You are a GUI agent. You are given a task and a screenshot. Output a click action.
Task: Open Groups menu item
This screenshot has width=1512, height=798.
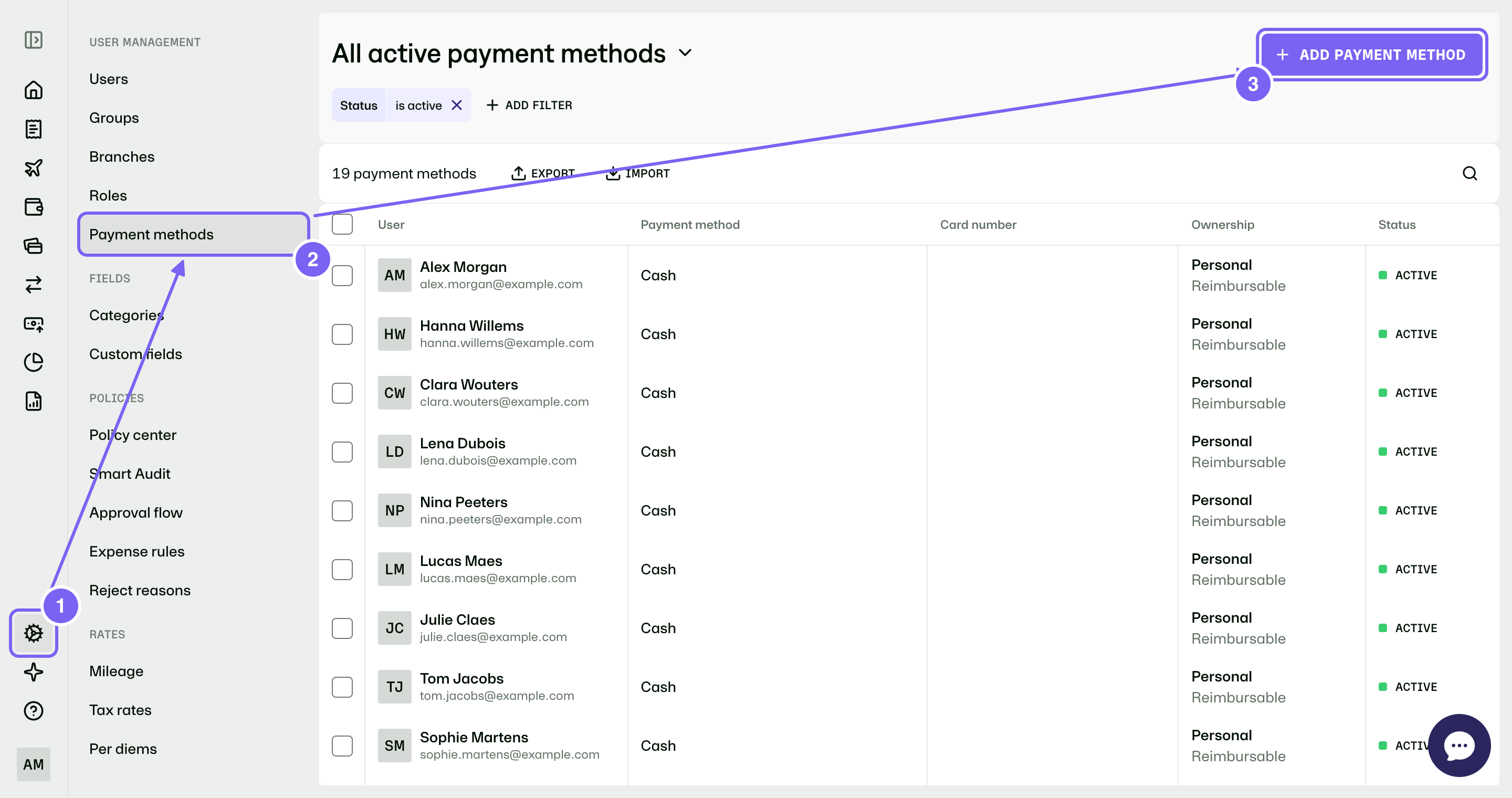pyautogui.click(x=114, y=118)
